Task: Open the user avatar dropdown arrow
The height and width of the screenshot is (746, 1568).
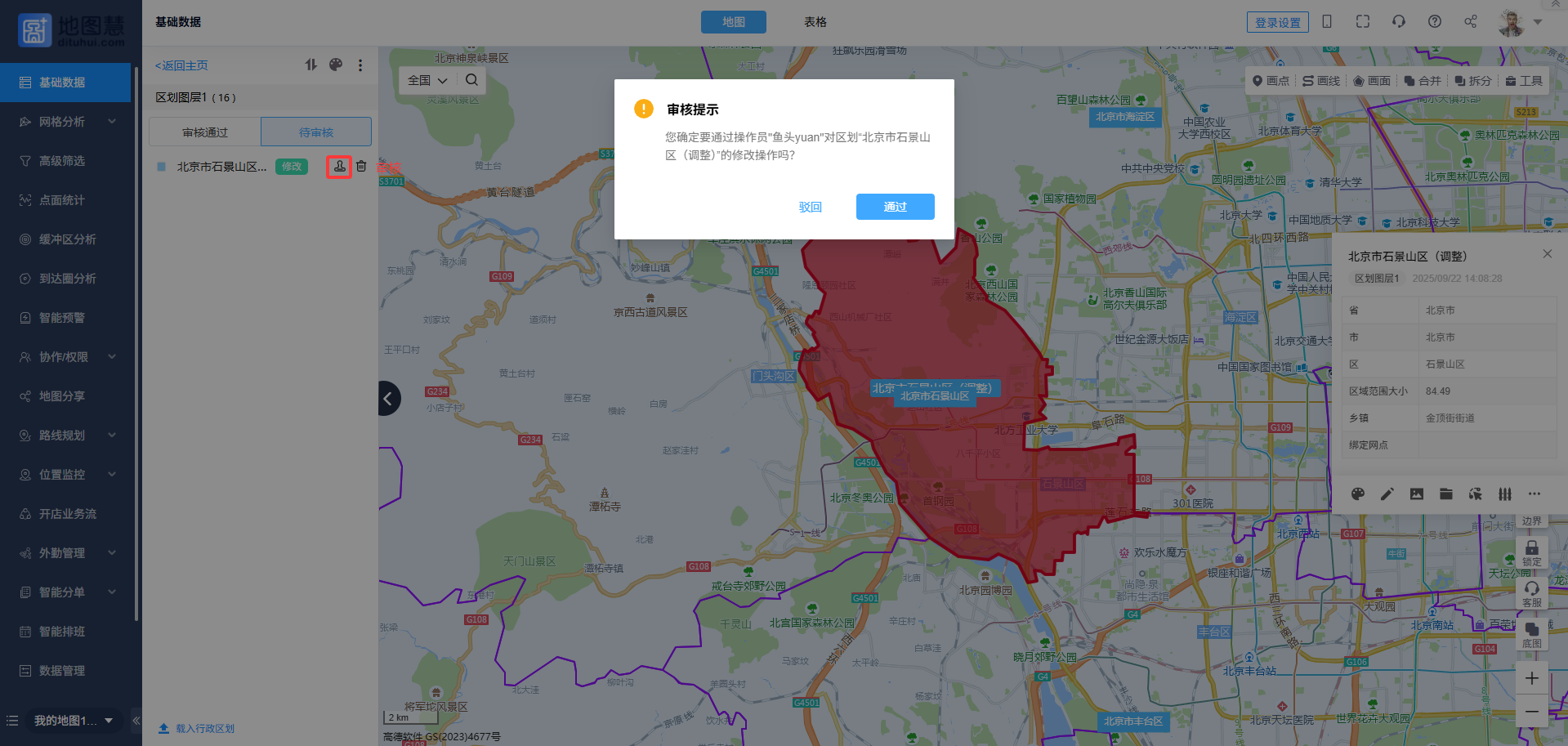Action: coord(1539,22)
